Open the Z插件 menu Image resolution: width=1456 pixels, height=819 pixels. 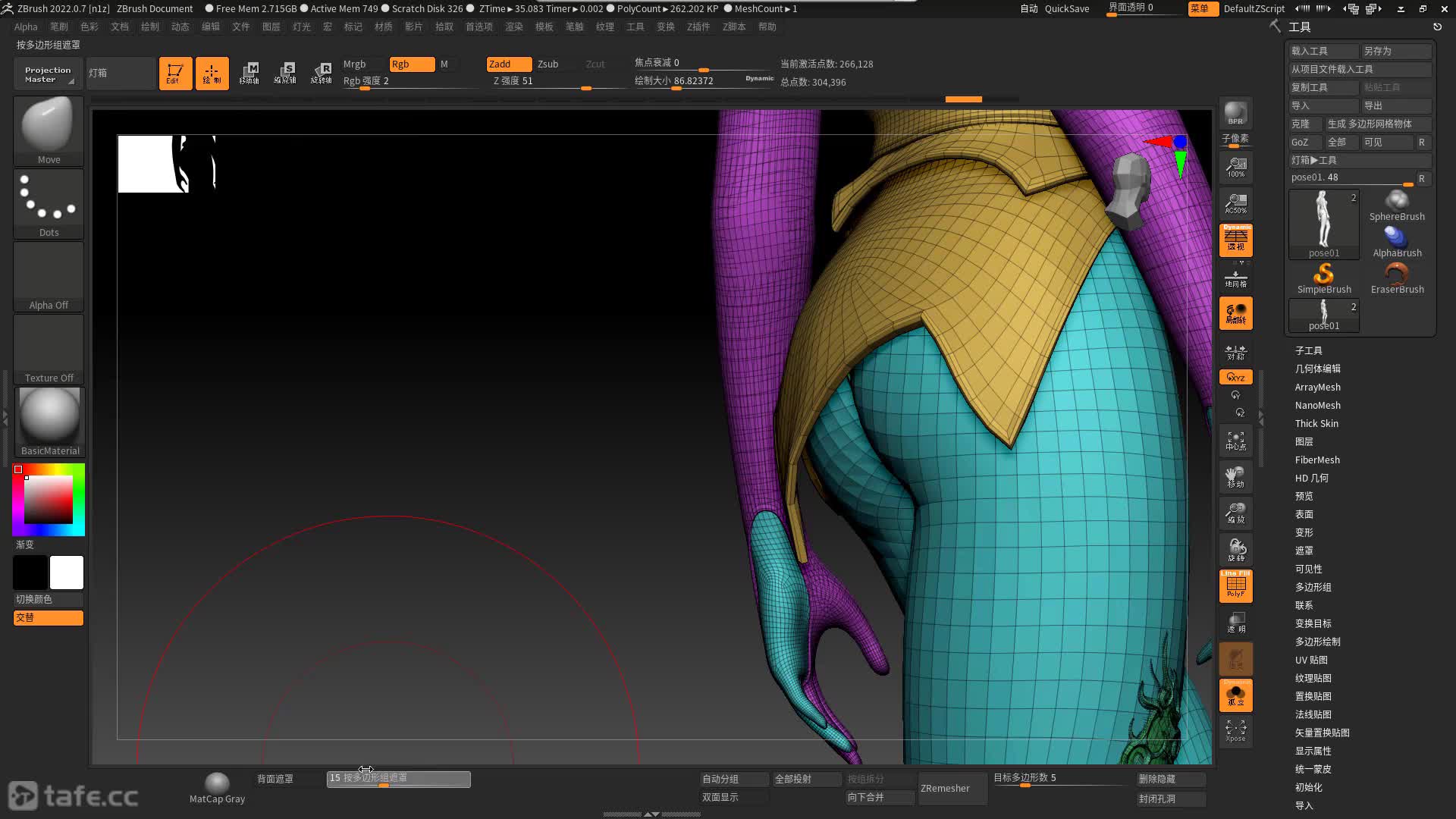pos(698,27)
